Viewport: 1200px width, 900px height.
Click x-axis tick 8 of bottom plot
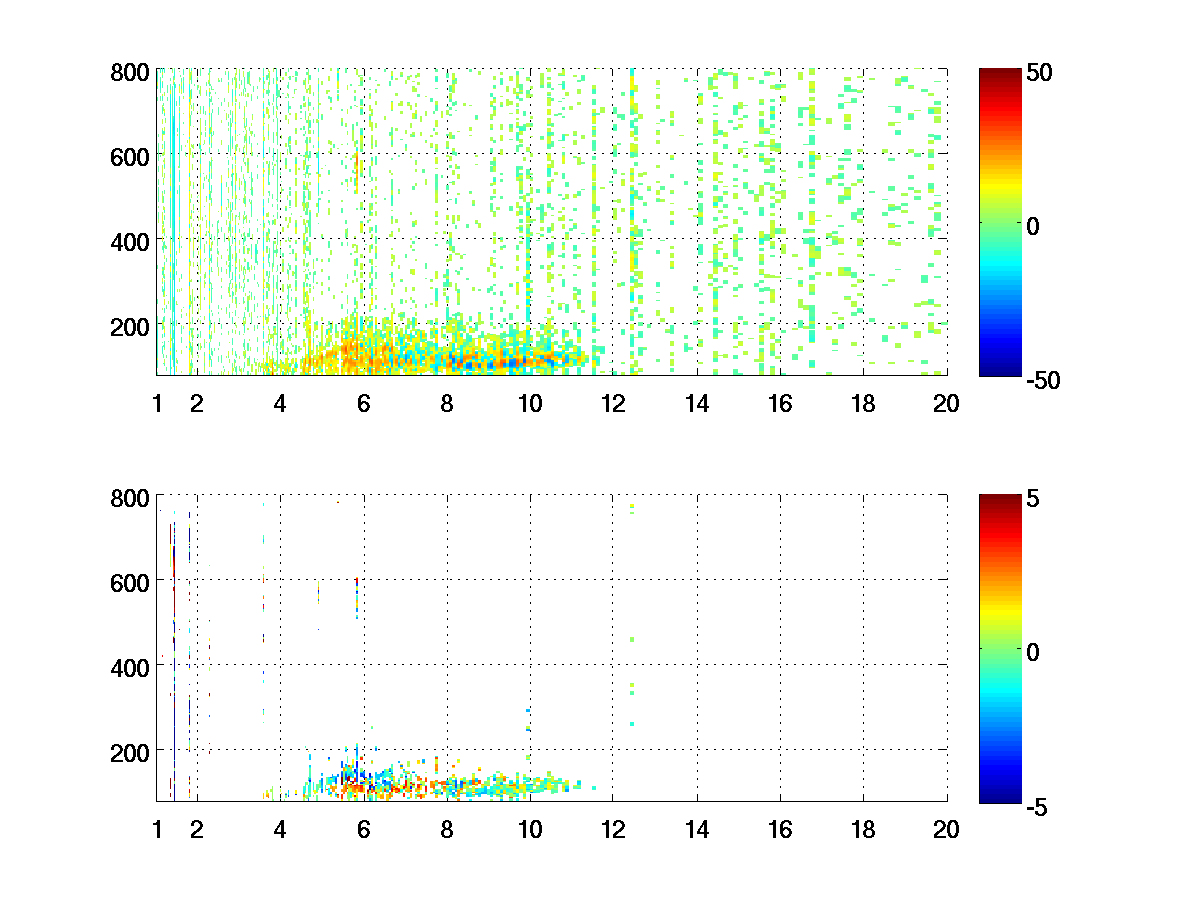(446, 829)
